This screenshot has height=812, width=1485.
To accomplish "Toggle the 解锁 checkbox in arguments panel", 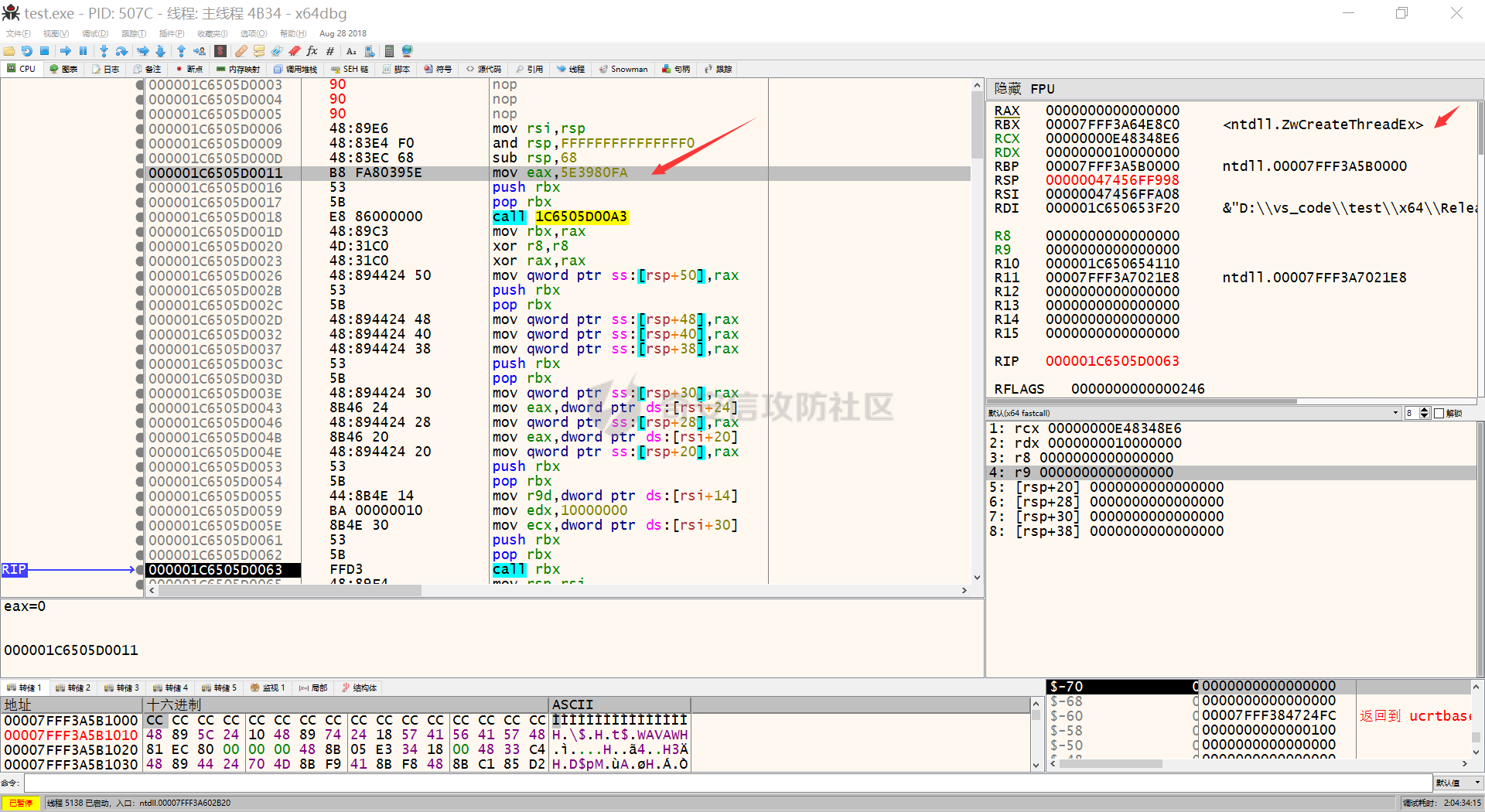I will 1439,413.
